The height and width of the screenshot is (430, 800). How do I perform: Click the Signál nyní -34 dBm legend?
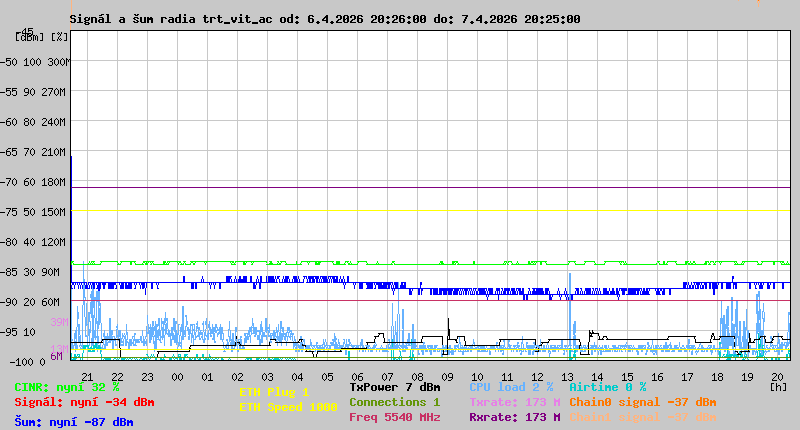coord(84,402)
